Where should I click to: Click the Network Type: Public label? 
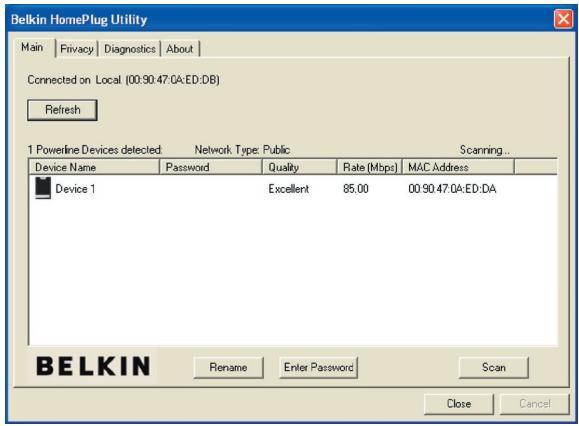click(x=242, y=150)
